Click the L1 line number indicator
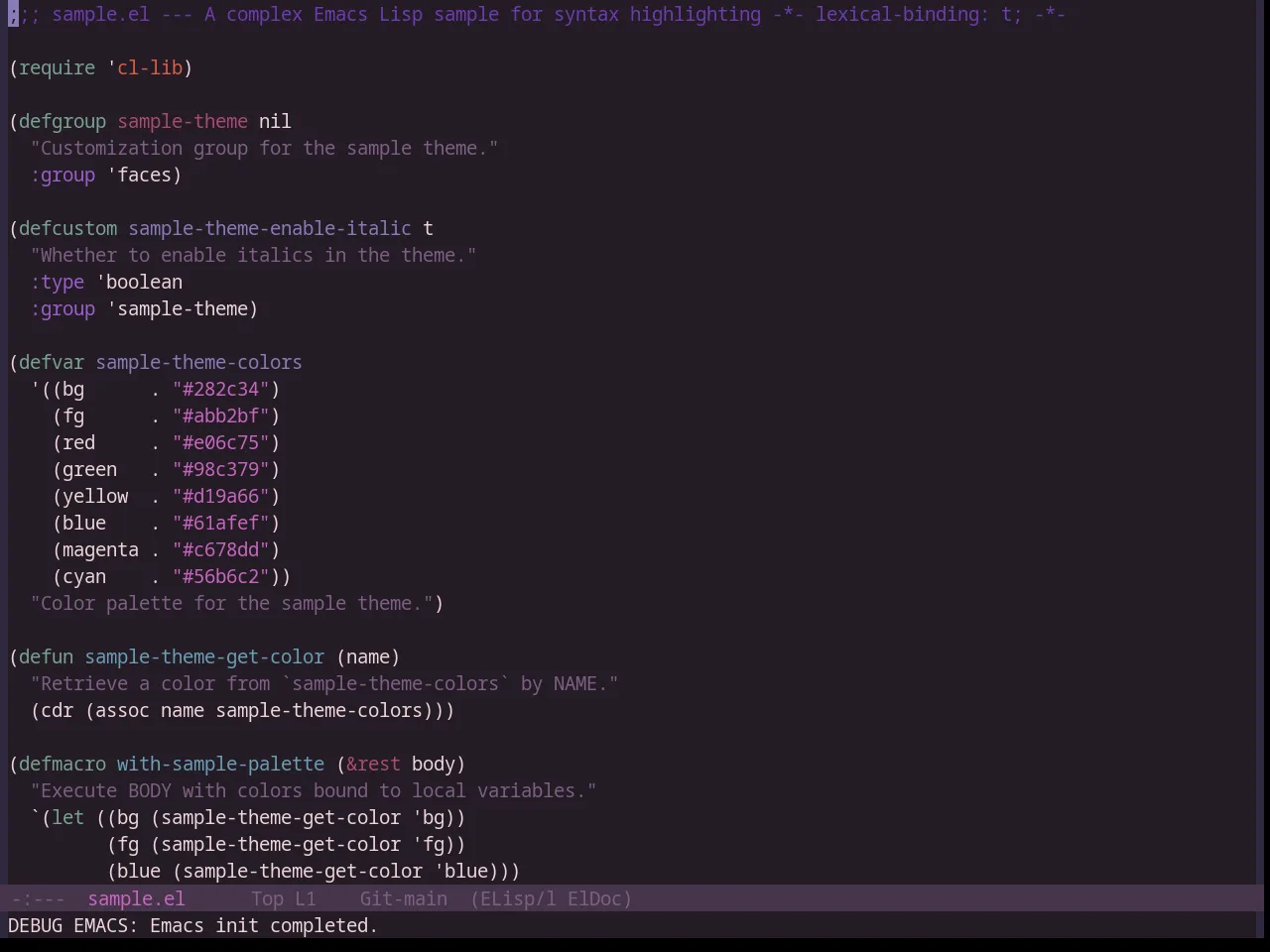Screen dimensions: 1270x952 click(306, 898)
